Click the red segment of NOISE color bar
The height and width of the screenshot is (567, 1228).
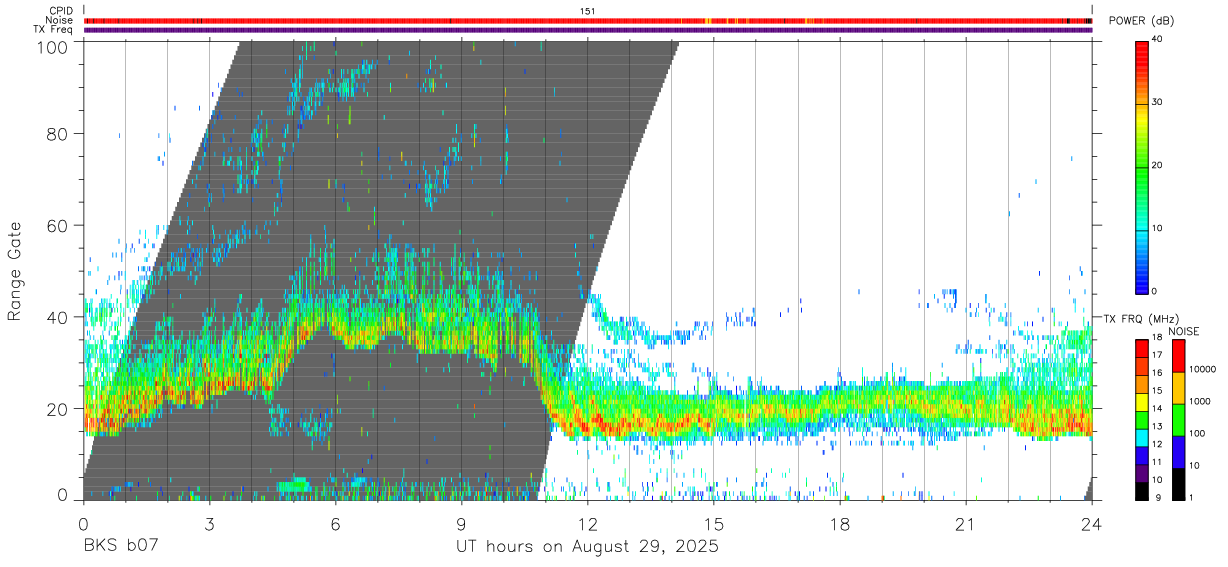tap(1178, 356)
